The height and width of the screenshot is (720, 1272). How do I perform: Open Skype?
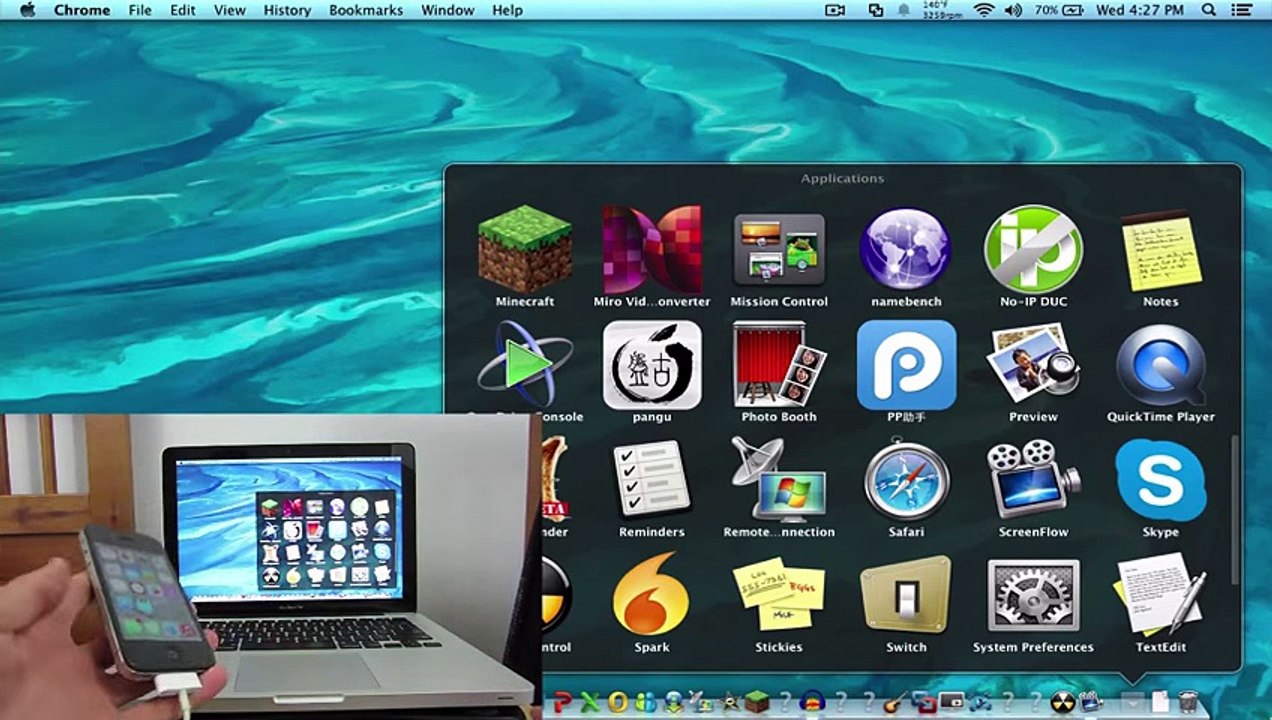pos(1160,480)
